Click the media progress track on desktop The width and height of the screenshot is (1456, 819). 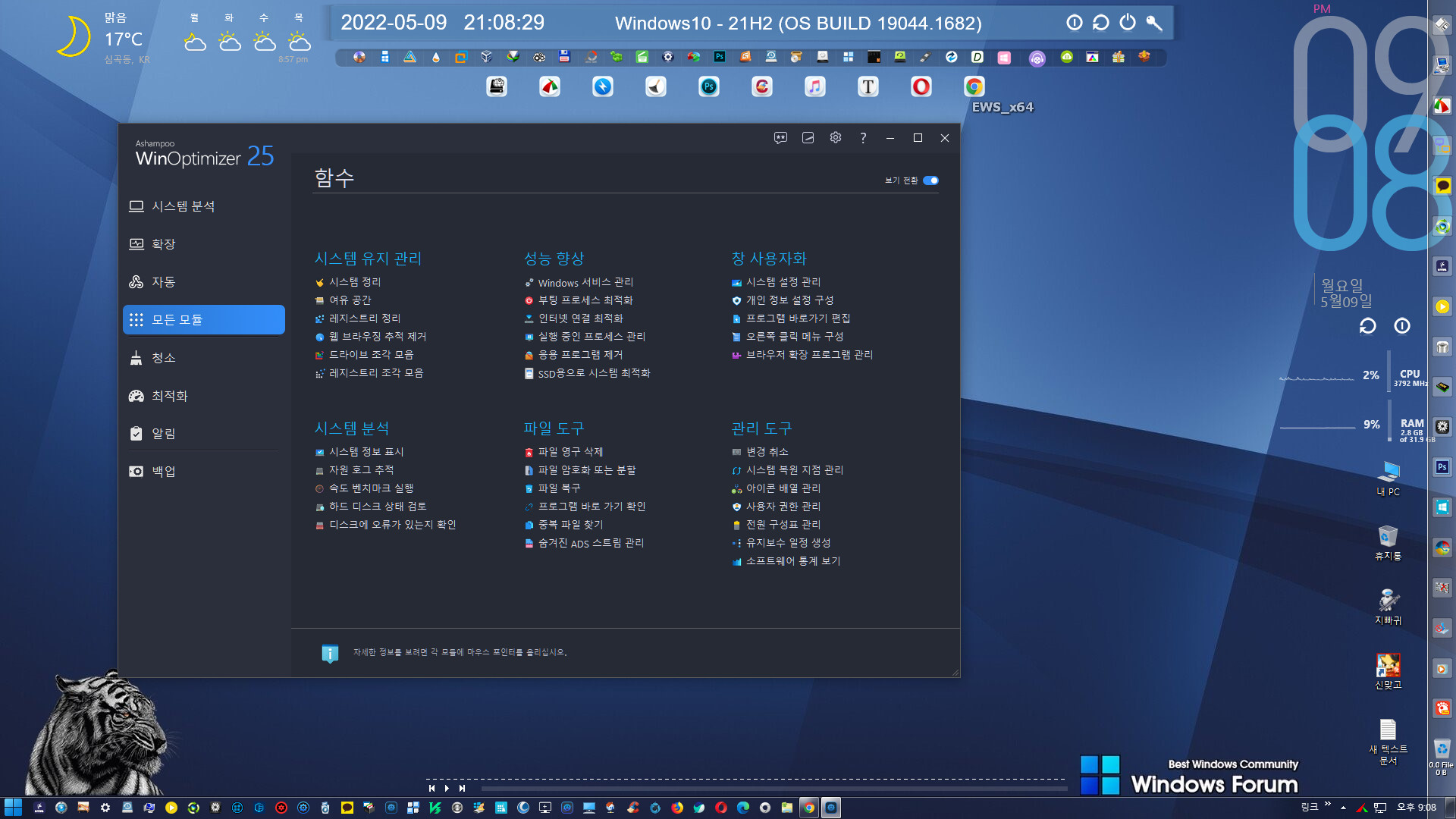pos(773,789)
